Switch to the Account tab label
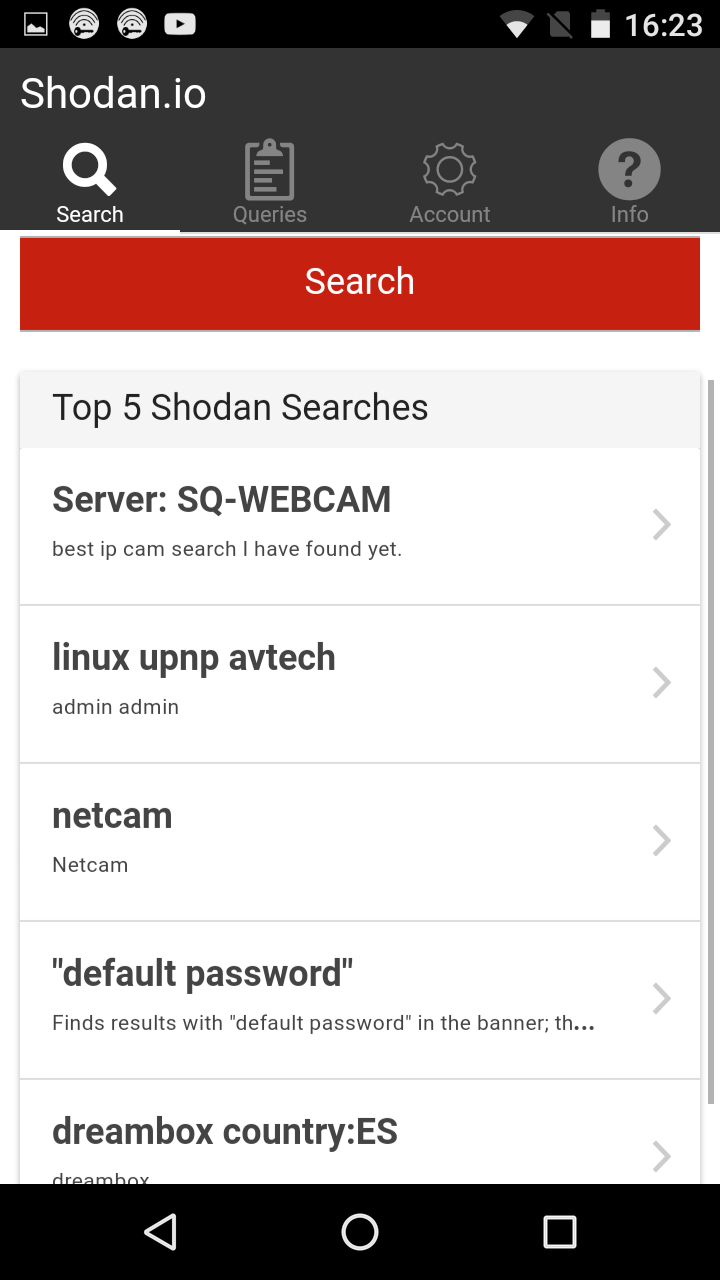720x1280 pixels. 449,215
